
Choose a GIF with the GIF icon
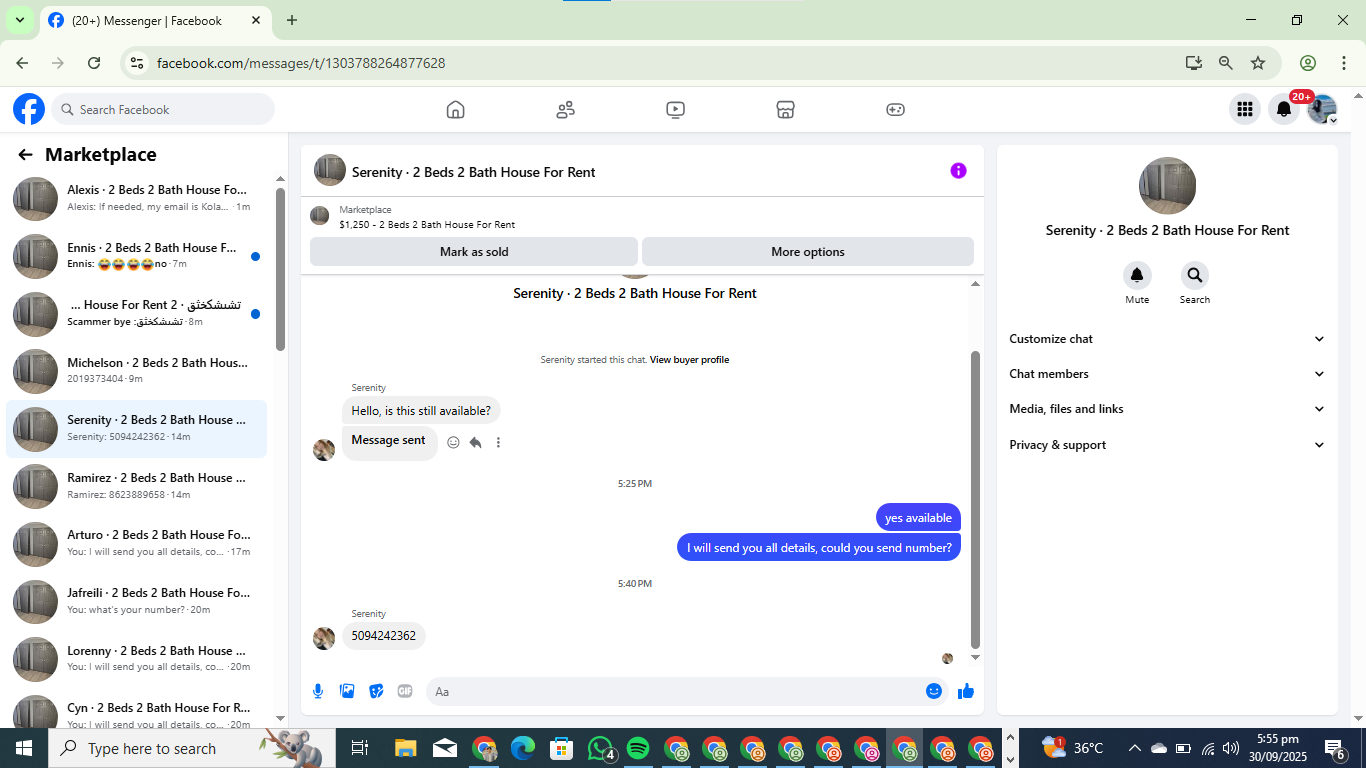click(x=405, y=691)
